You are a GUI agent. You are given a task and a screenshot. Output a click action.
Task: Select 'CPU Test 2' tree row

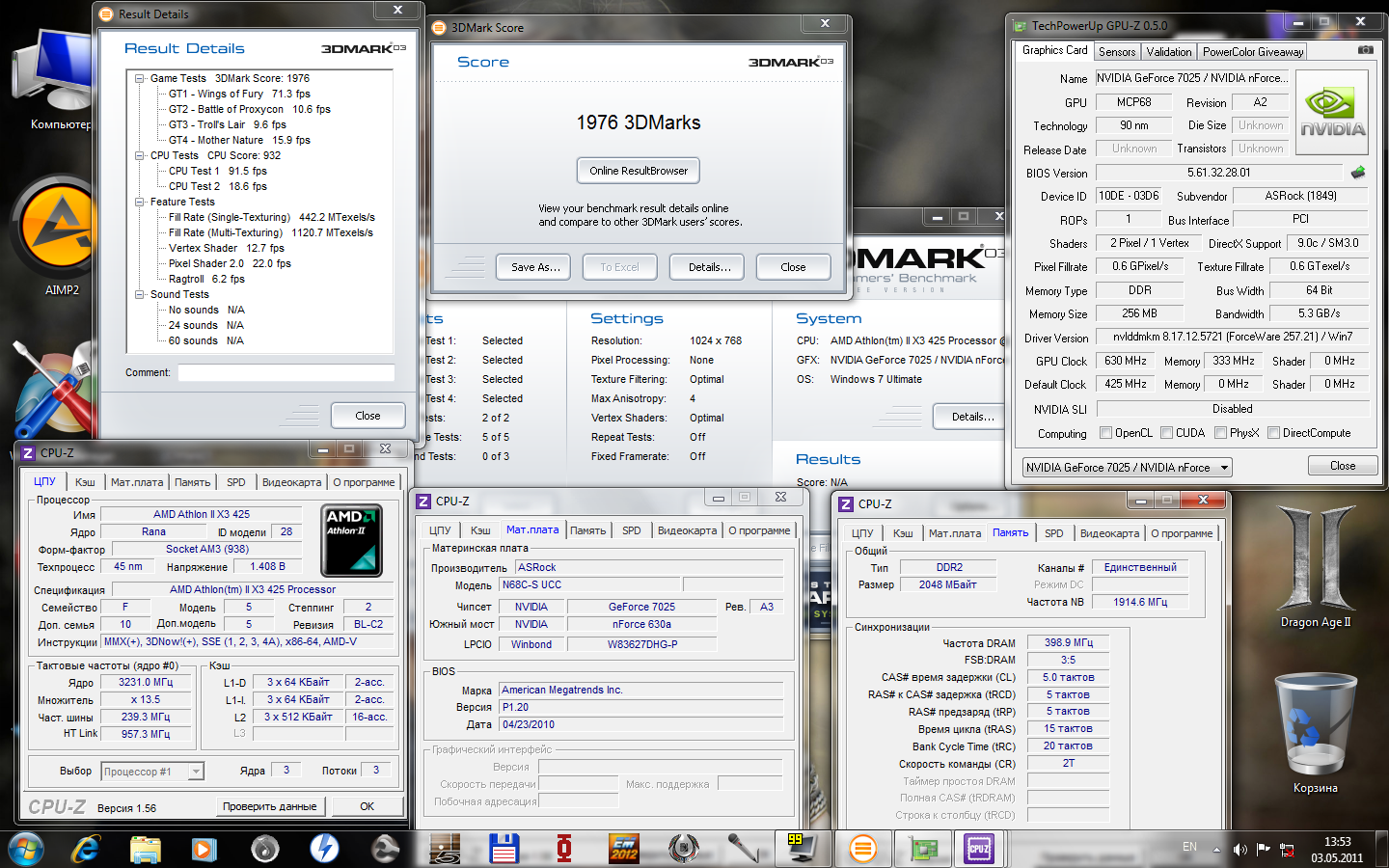click(x=217, y=186)
